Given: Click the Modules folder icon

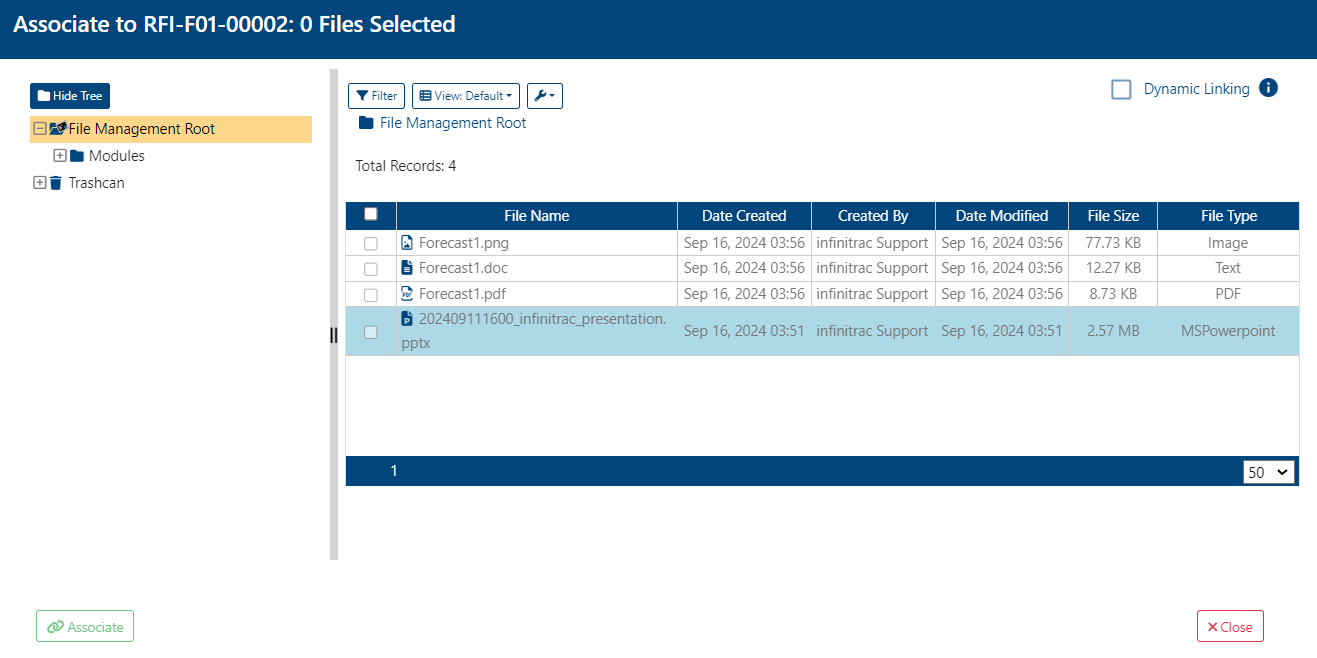Looking at the screenshot, I should pos(77,156).
